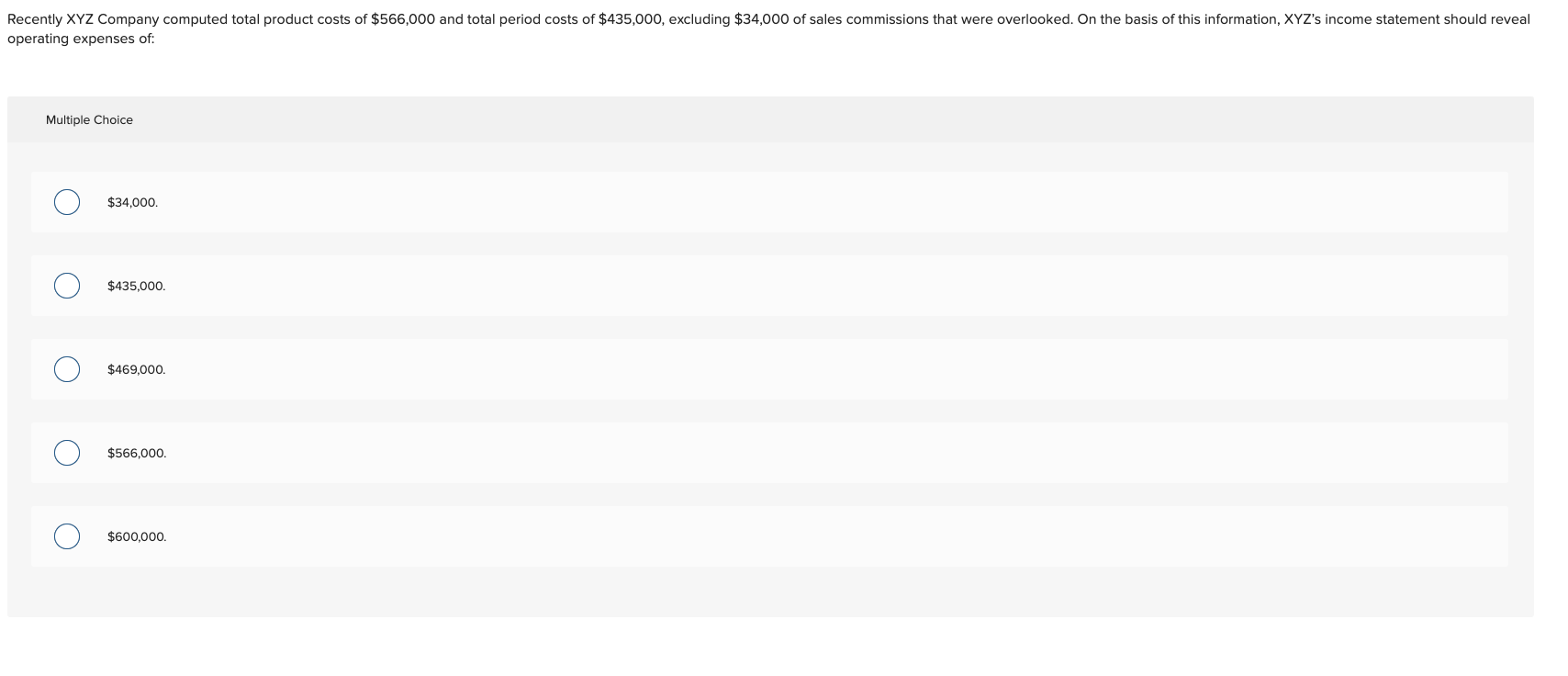Click the $469,000 answer text
Screen dimensions: 1568x676
pyautogui.click(x=136, y=369)
